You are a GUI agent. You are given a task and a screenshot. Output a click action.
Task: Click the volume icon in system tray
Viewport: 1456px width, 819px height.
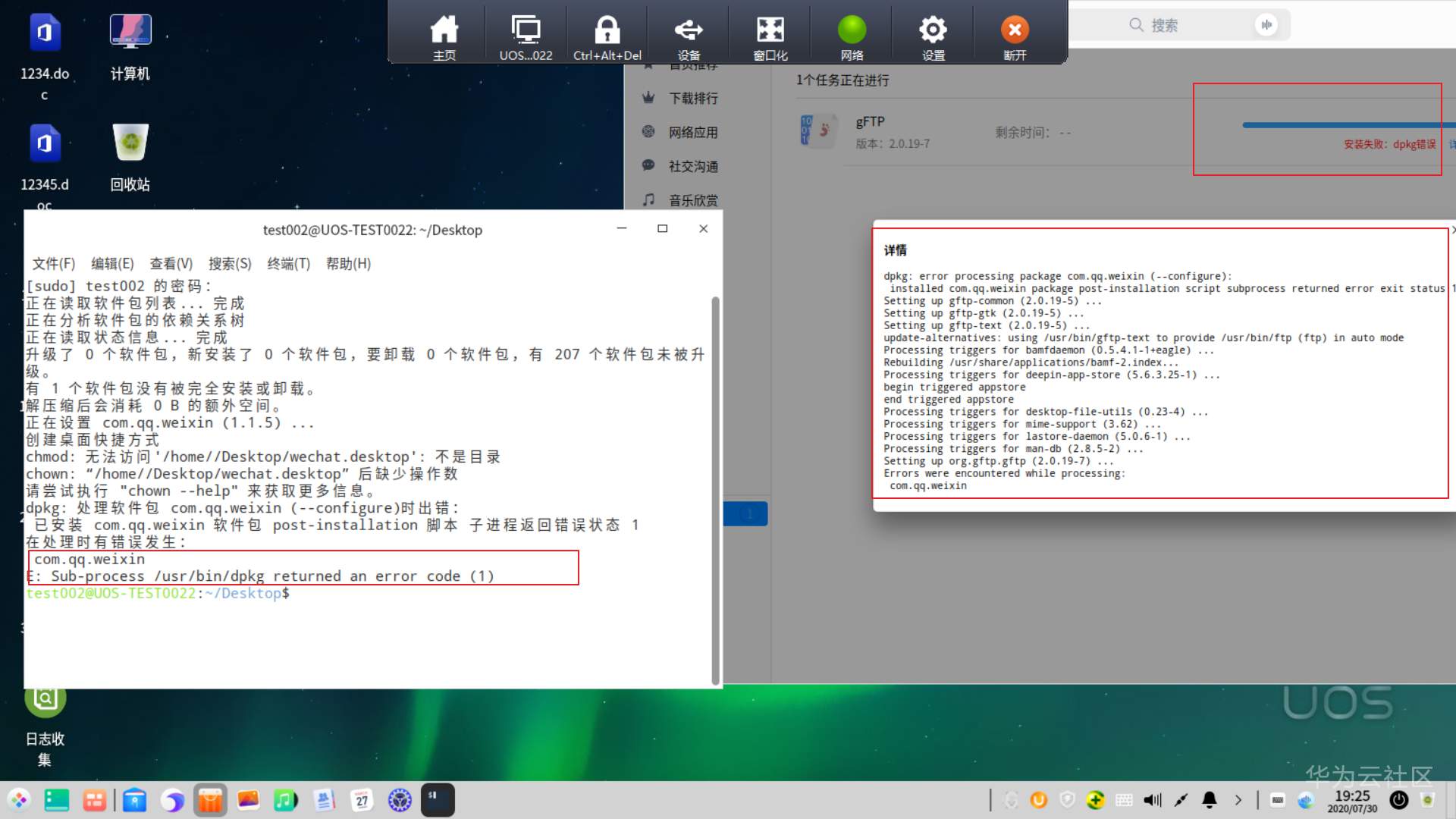pos(1153,800)
